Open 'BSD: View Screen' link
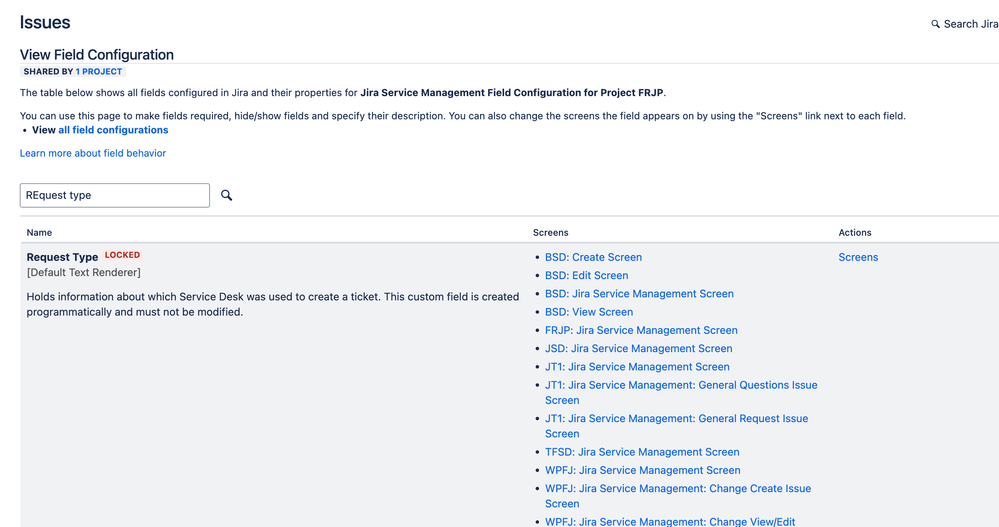This screenshot has height=527, width=999. [x=589, y=312]
